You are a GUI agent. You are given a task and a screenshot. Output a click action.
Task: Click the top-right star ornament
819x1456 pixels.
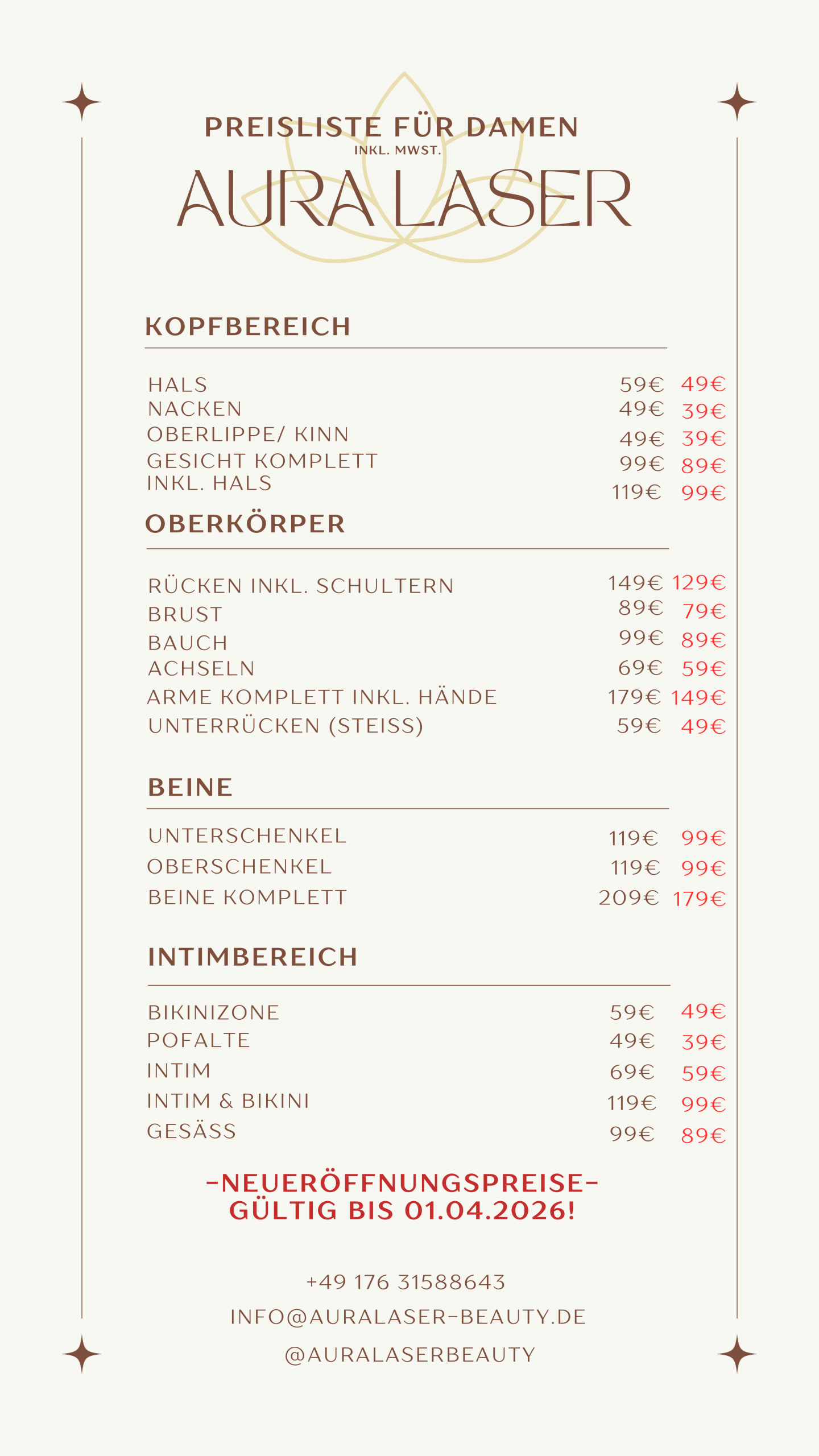point(737,102)
